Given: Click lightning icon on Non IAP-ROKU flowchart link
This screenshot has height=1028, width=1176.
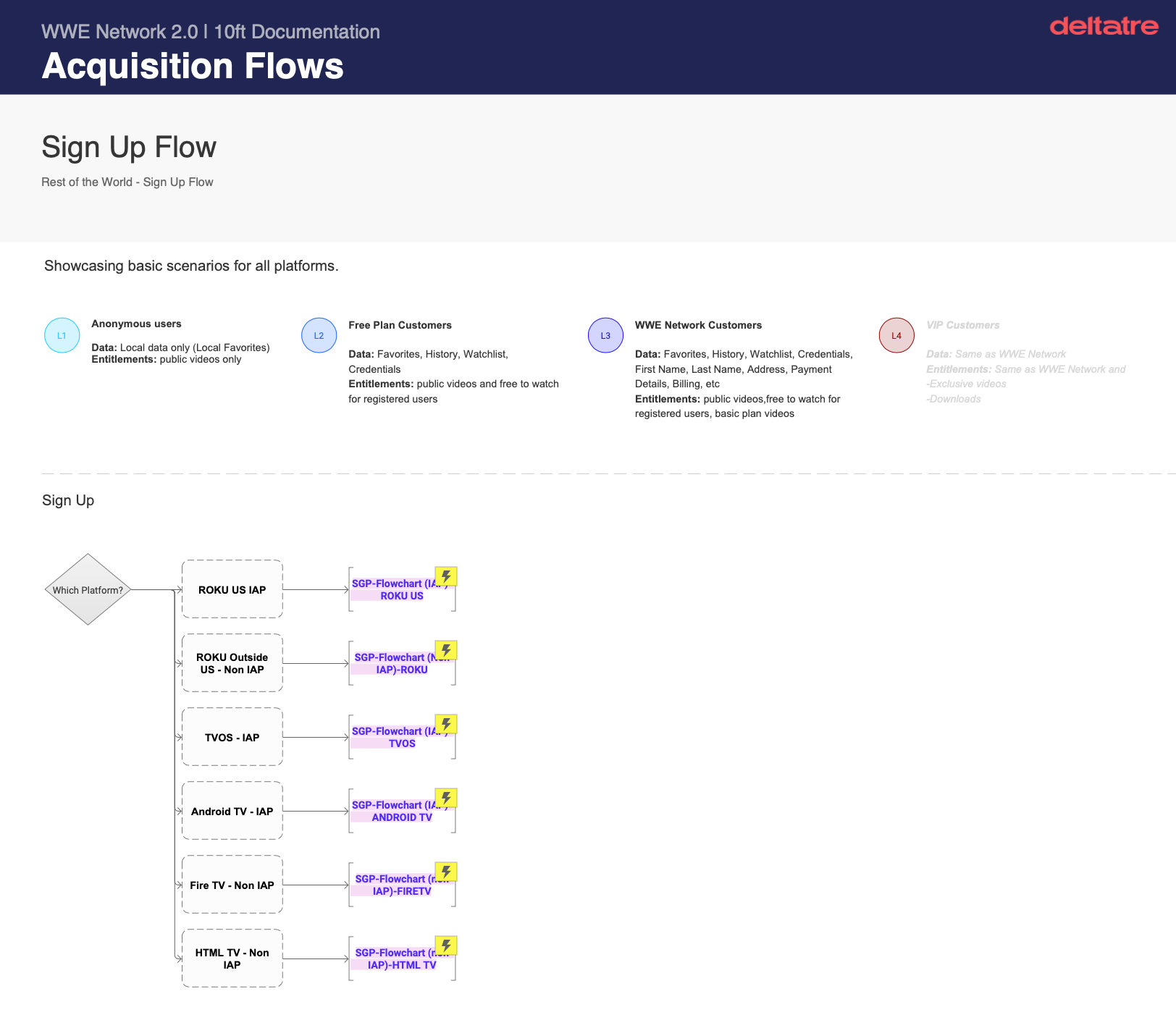Looking at the screenshot, I should [x=446, y=650].
